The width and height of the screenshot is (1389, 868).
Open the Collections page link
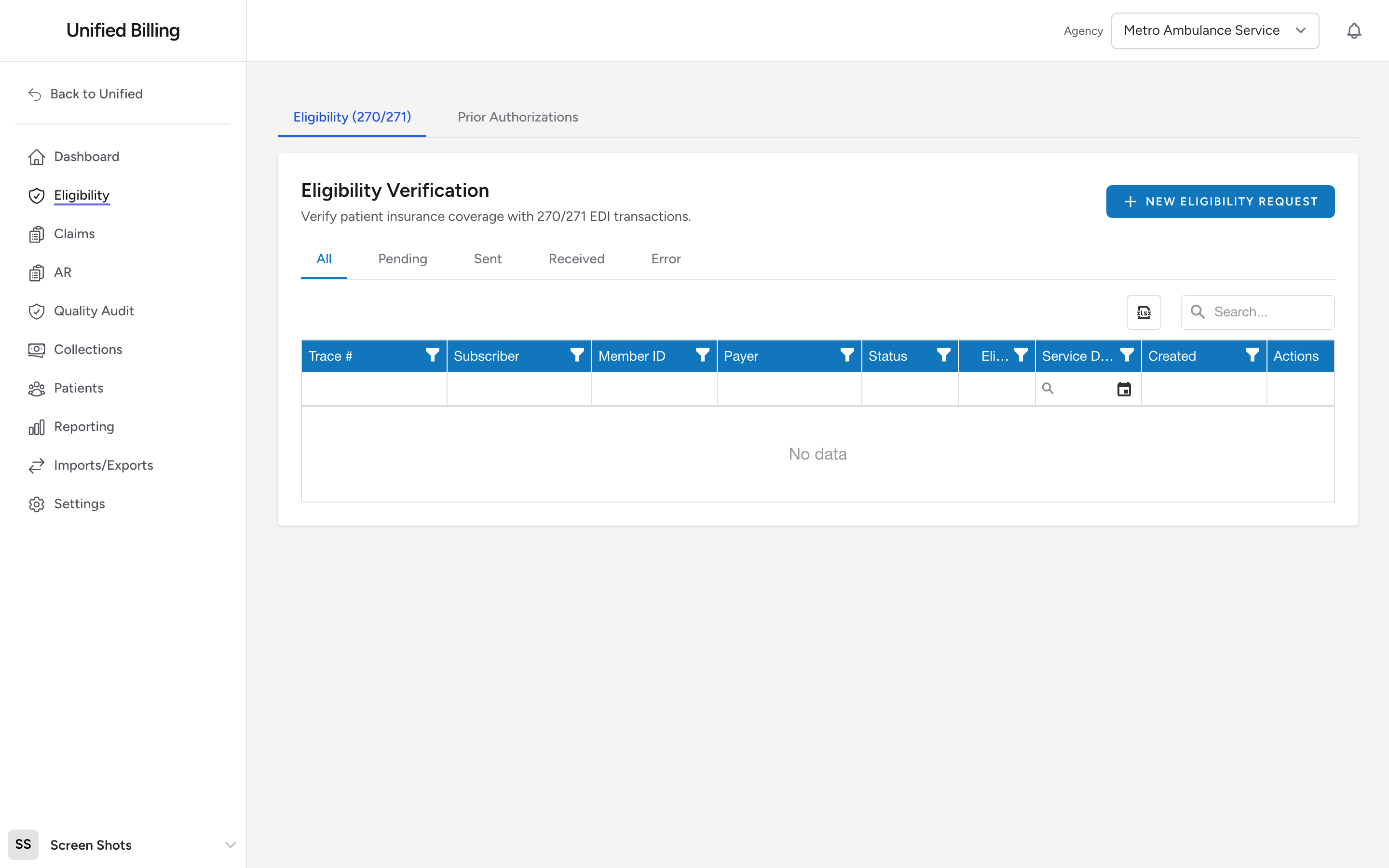click(x=88, y=350)
